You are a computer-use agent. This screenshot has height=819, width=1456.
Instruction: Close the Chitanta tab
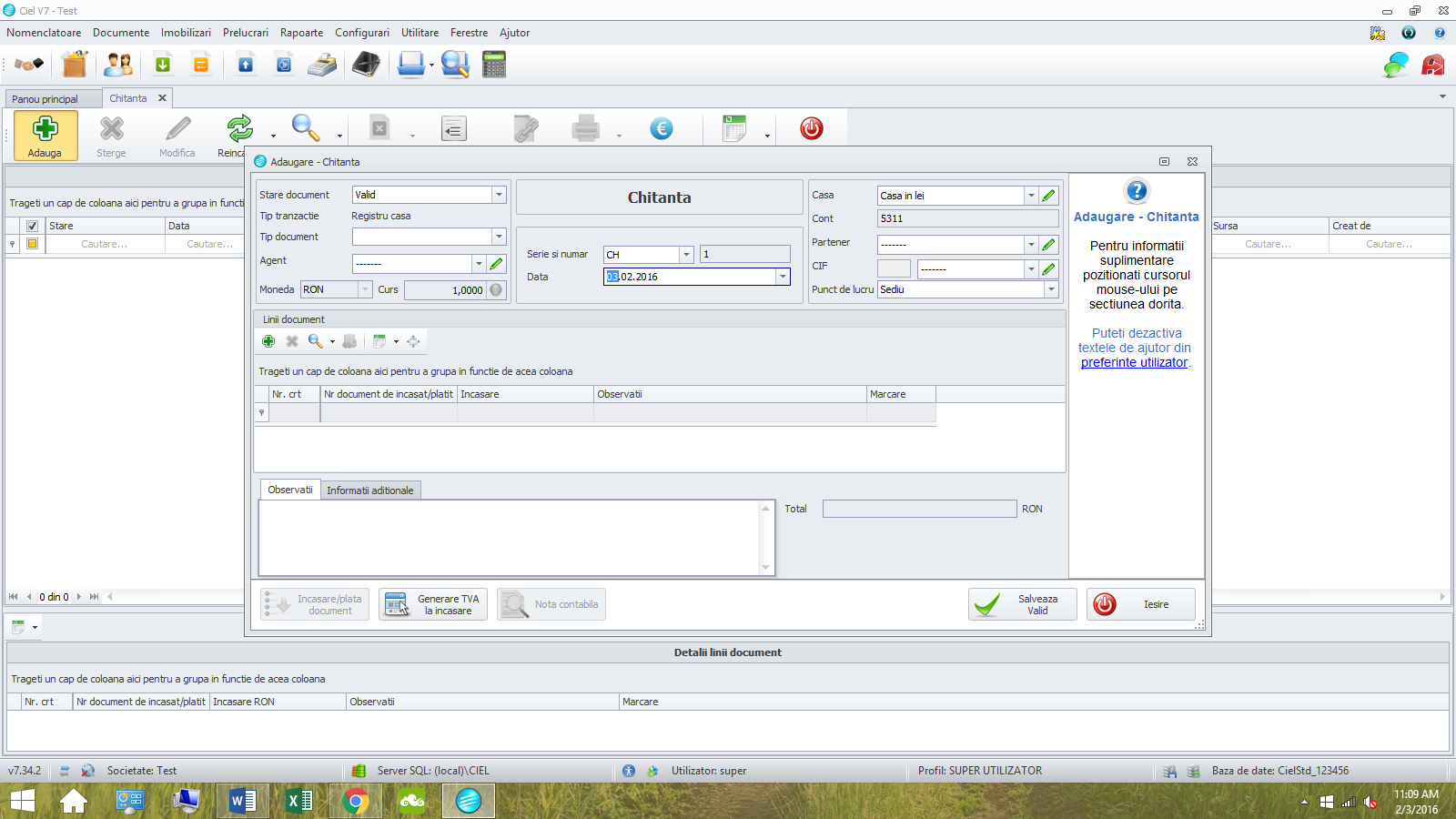(x=162, y=98)
